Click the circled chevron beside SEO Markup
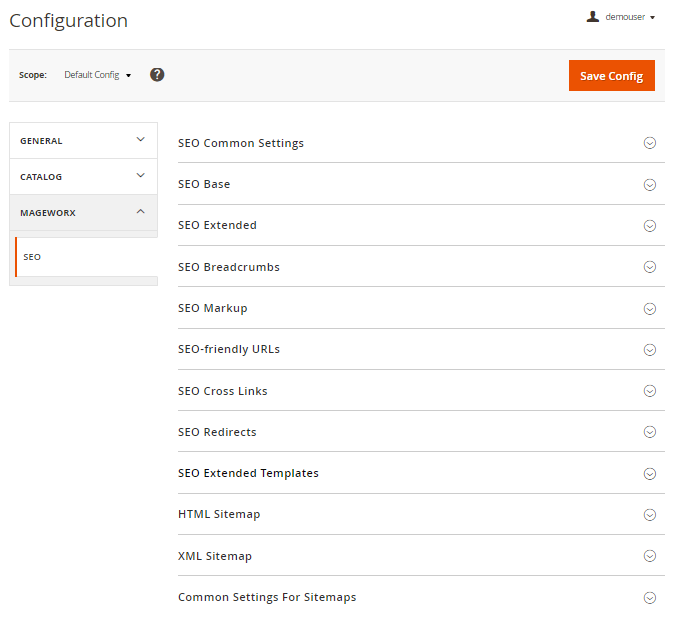Image resolution: width=685 pixels, height=630 pixels. point(649,308)
